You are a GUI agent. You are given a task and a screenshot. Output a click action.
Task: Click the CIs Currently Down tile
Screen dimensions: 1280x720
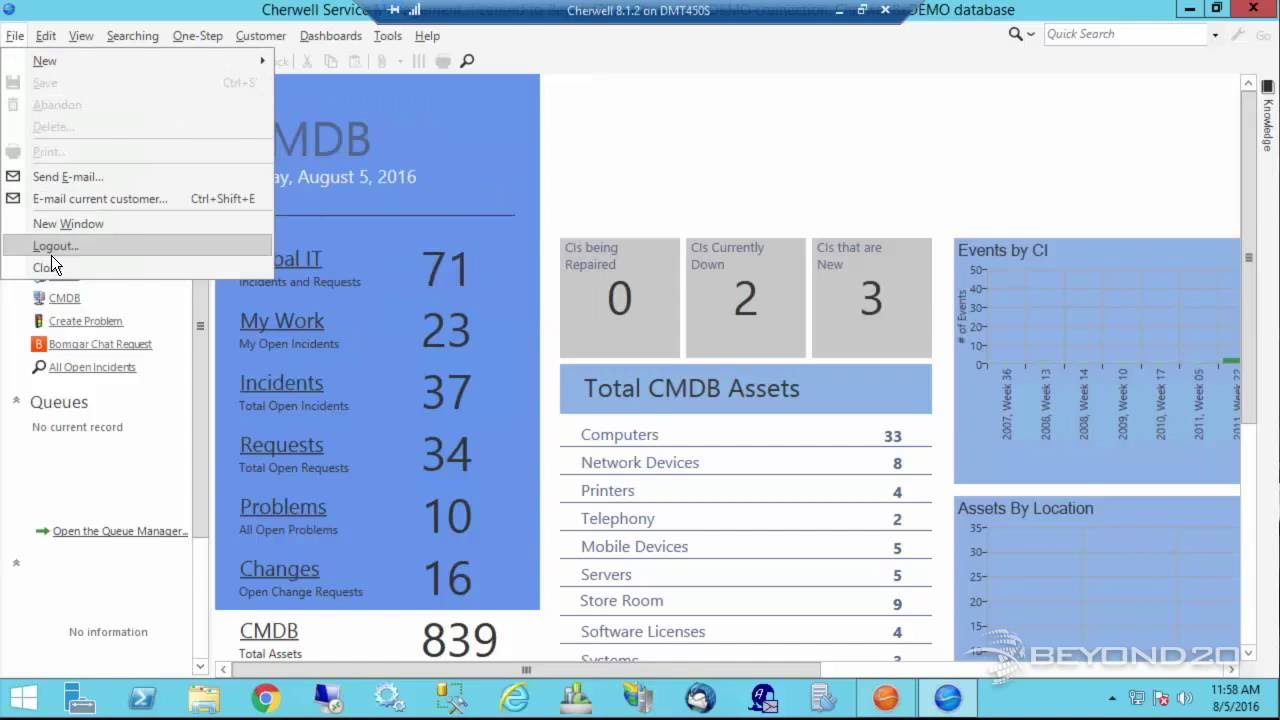(x=745, y=297)
